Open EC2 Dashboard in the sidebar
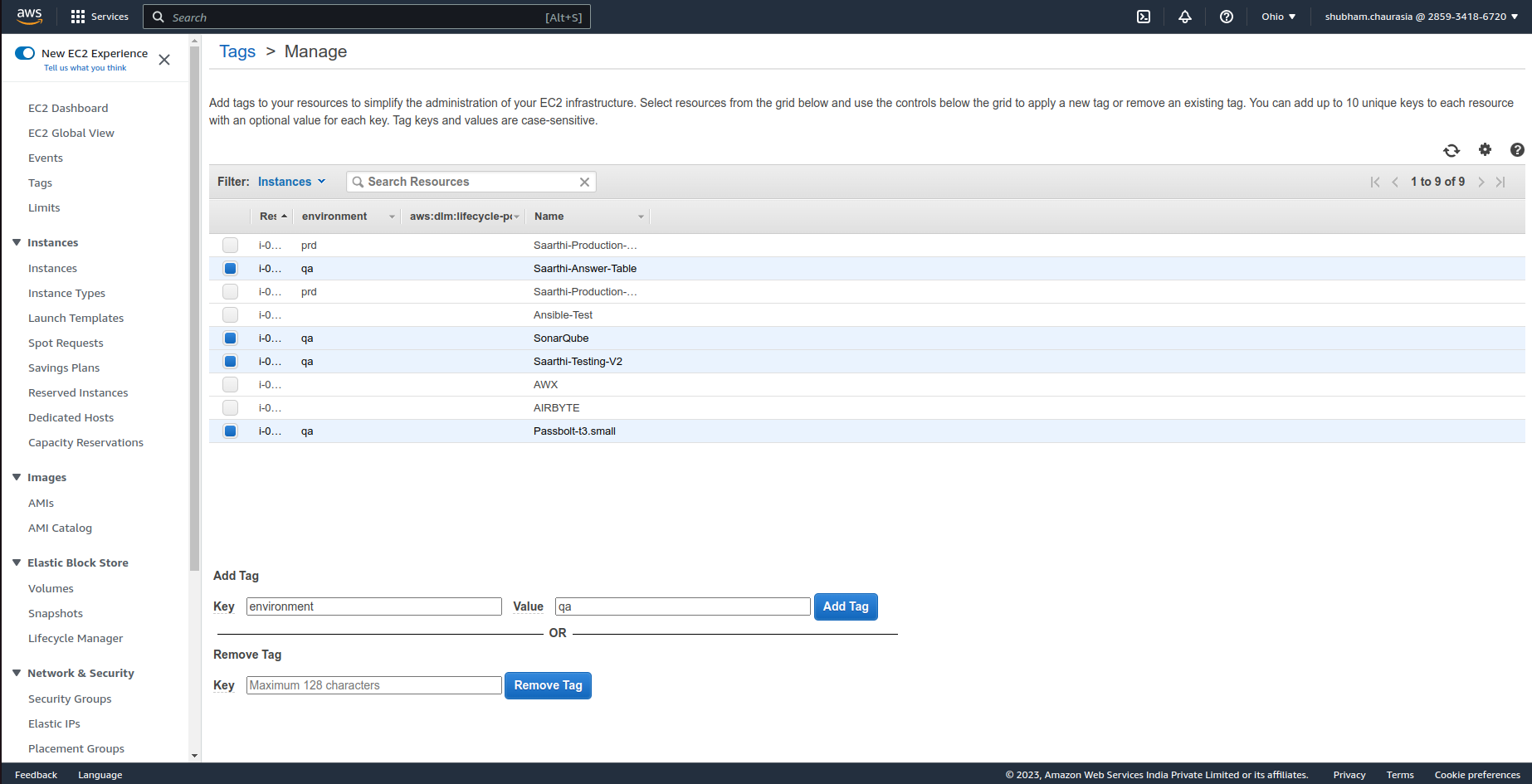Viewport: 1532px width, 784px height. (x=68, y=108)
